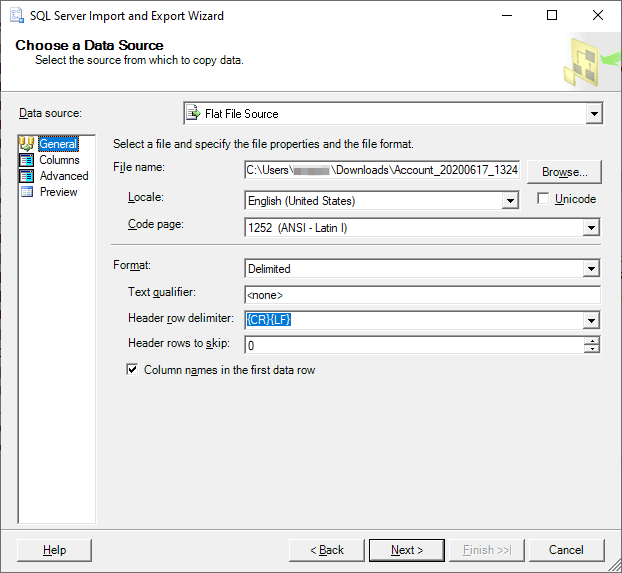This screenshot has height=573, width=622.
Task: Click the General page icon in sidebar
Action: pyautogui.click(x=27, y=144)
